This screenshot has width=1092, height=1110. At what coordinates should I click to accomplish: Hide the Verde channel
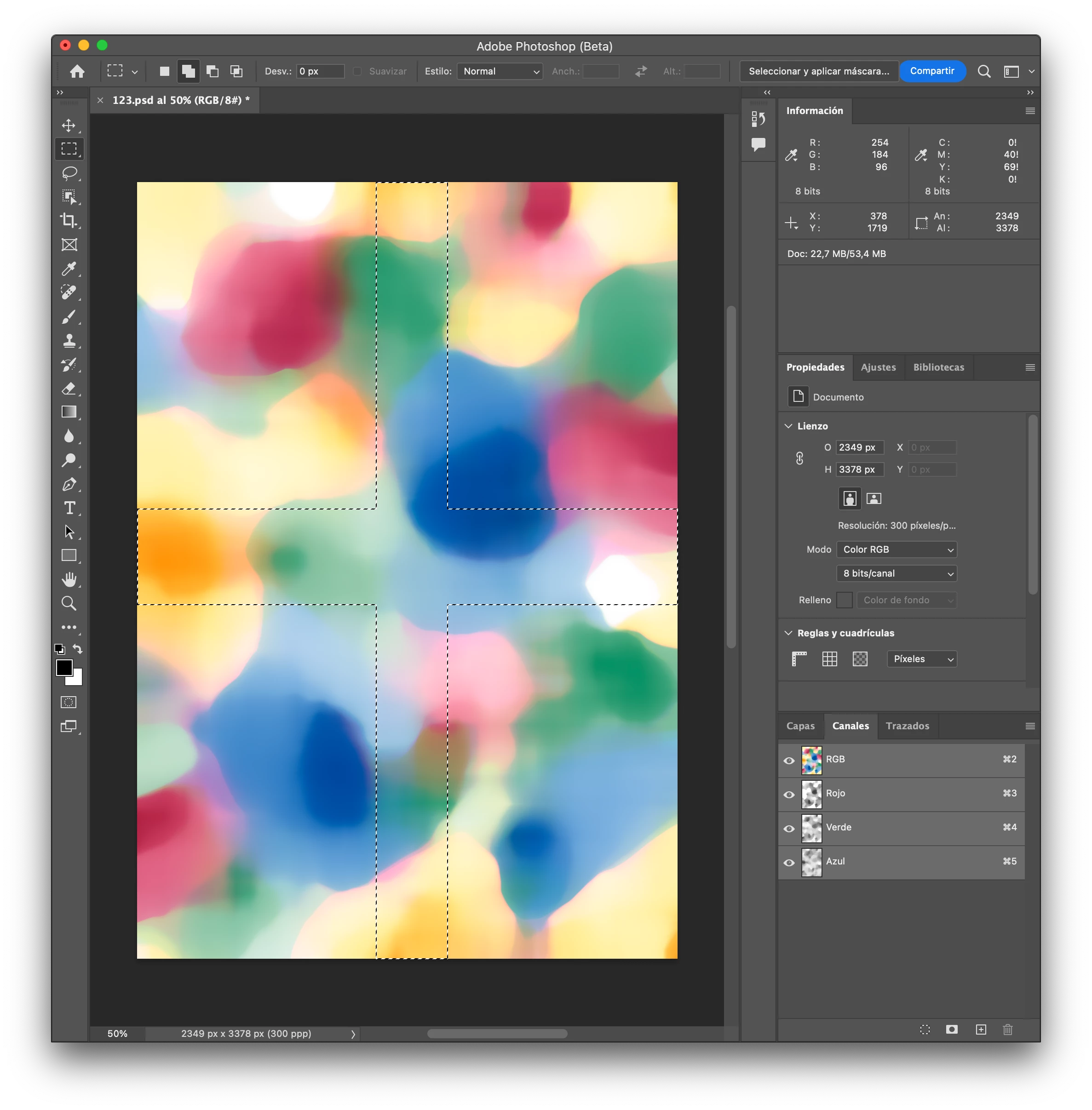(788, 829)
